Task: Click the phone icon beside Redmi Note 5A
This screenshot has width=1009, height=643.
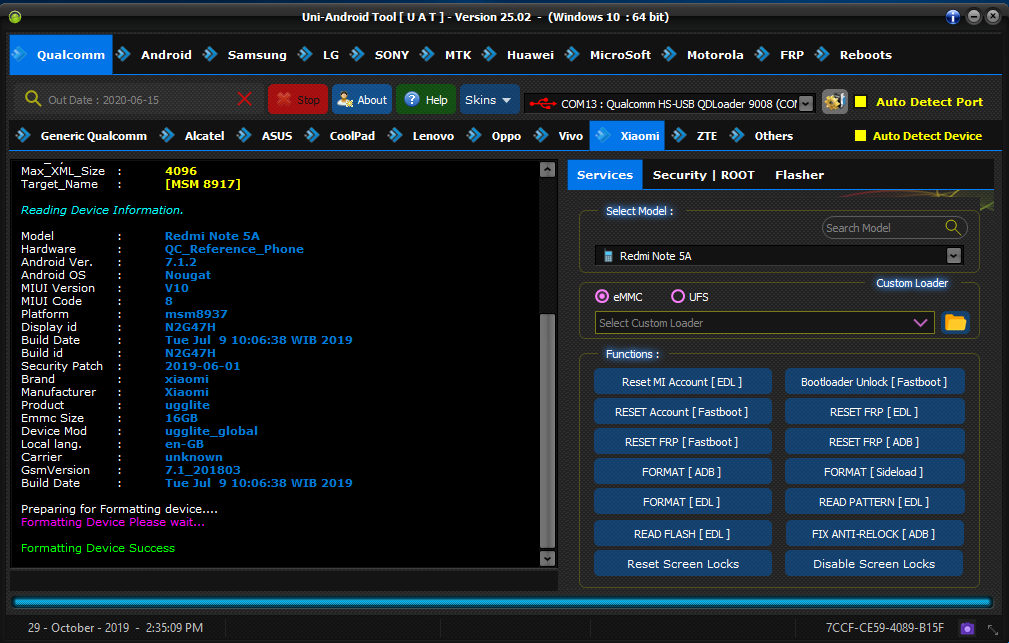Action: (608, 256)
